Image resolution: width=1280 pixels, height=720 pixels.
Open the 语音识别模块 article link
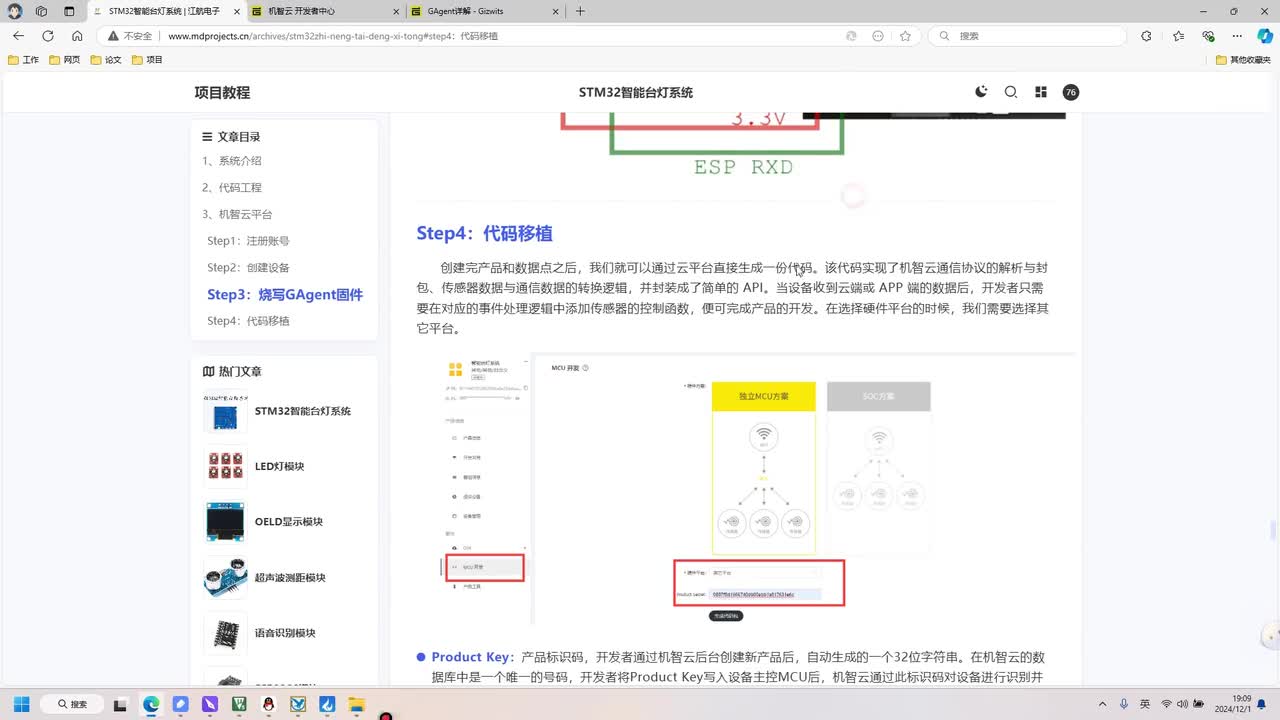tap(285, 633)
